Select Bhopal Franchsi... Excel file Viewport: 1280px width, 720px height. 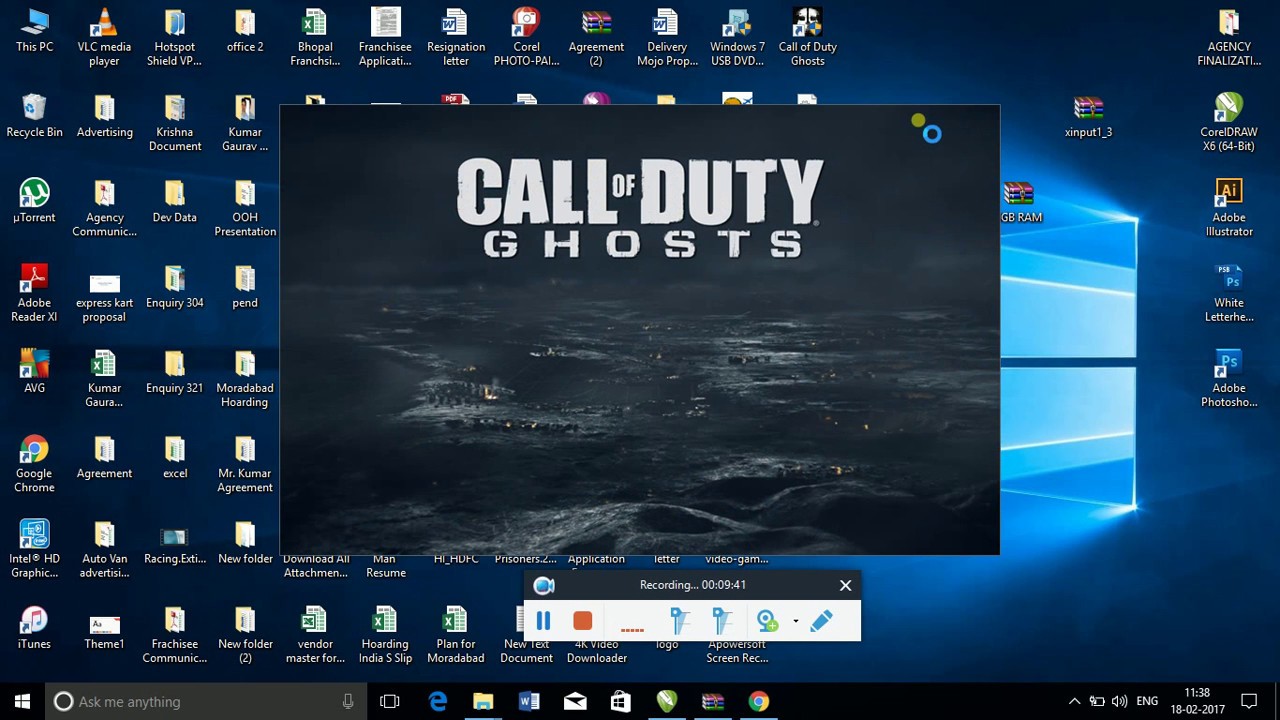pos(315,38)
